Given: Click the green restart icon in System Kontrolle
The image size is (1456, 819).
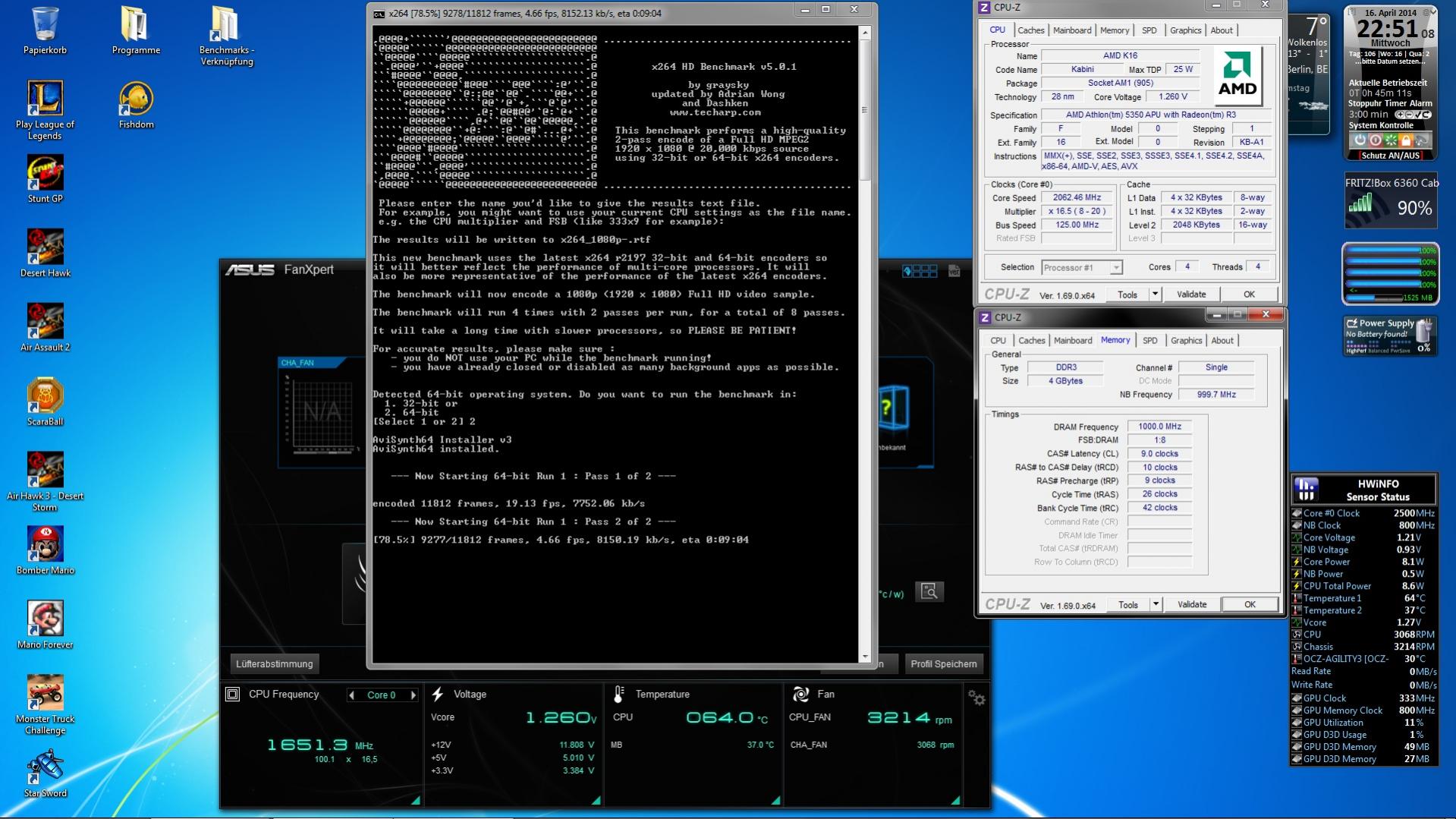Looking at the screenshot, I should [1391, 140].
